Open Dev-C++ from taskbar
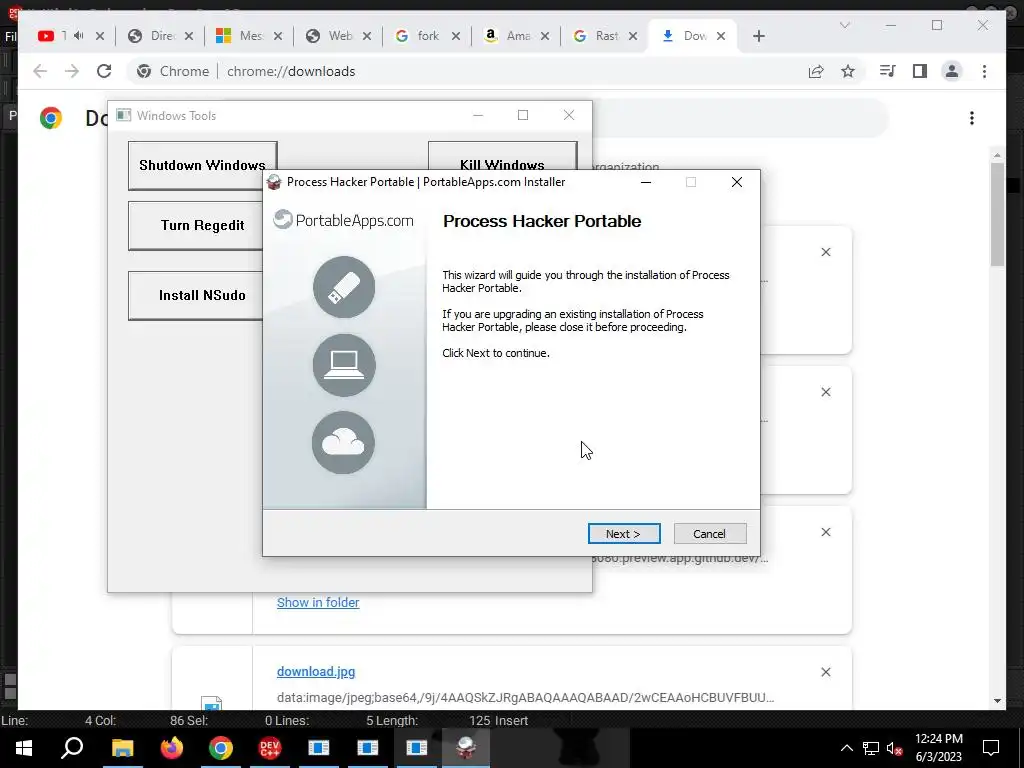 270,748
